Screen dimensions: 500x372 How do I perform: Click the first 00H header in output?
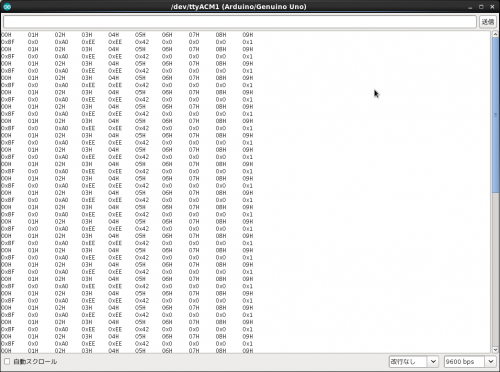point(6,35)
